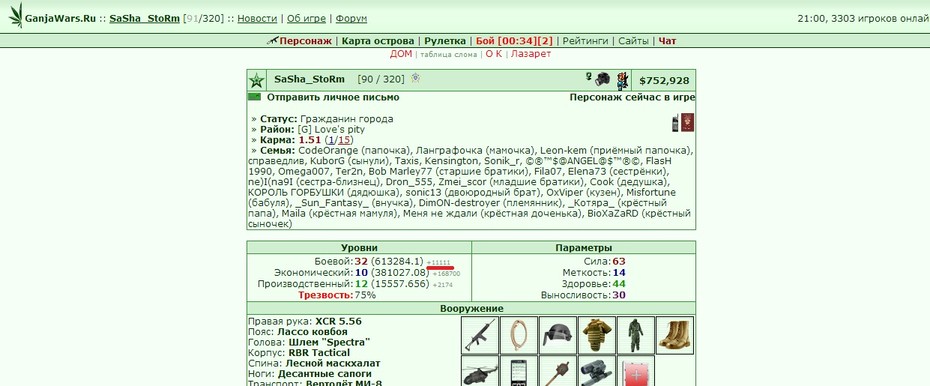The width and height of the screenshot is (930, 386).
Task: Select the red first-aid kit thumbnail
Action: 635,371
